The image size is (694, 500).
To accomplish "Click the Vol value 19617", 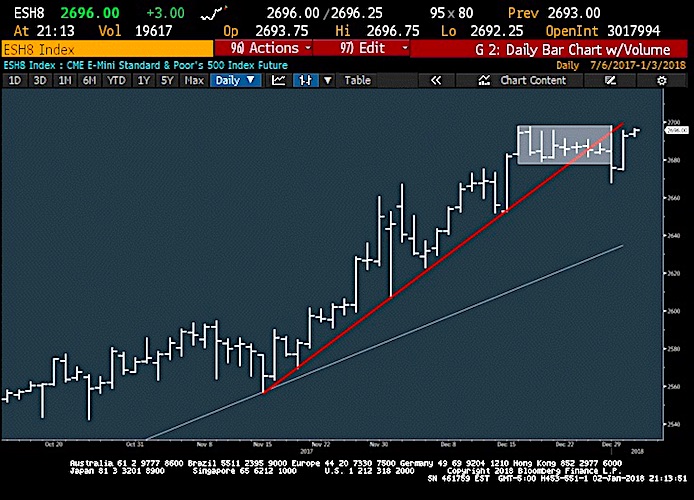I will pos(154,31).
